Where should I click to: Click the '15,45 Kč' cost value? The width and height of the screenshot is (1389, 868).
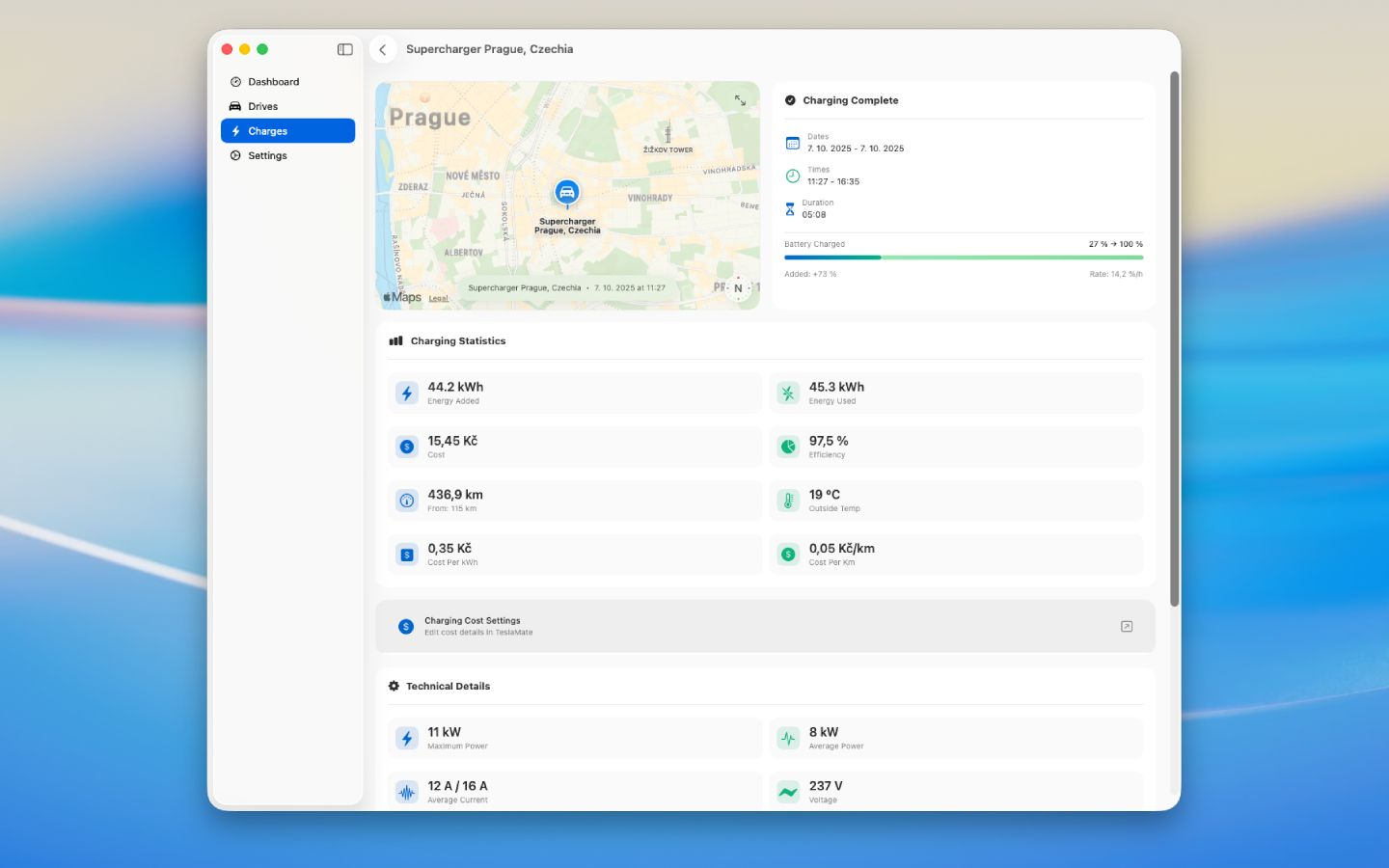click(x=452, y=441)
